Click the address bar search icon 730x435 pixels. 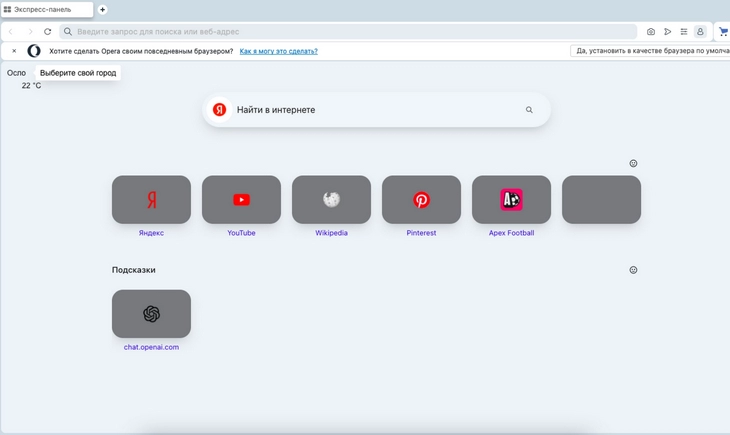point(68,32)
